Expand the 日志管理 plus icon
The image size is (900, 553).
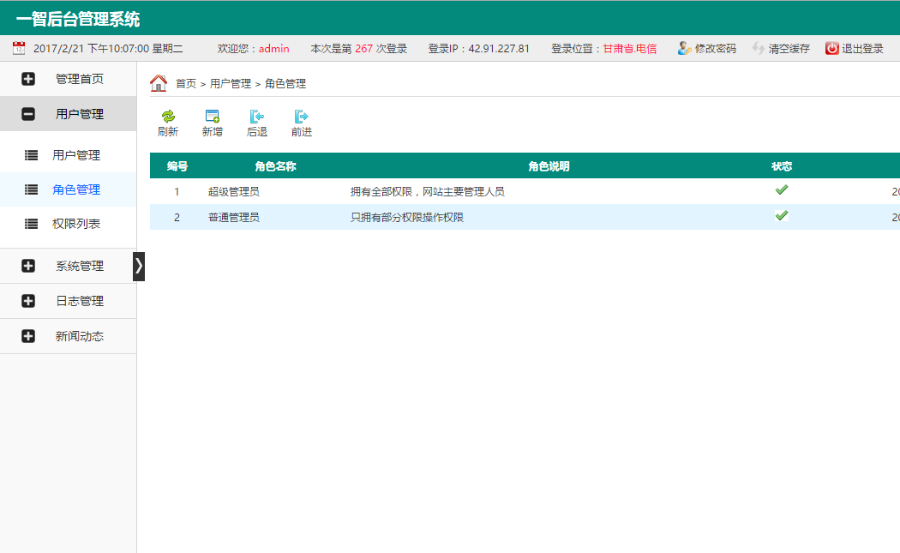point(28,301)
